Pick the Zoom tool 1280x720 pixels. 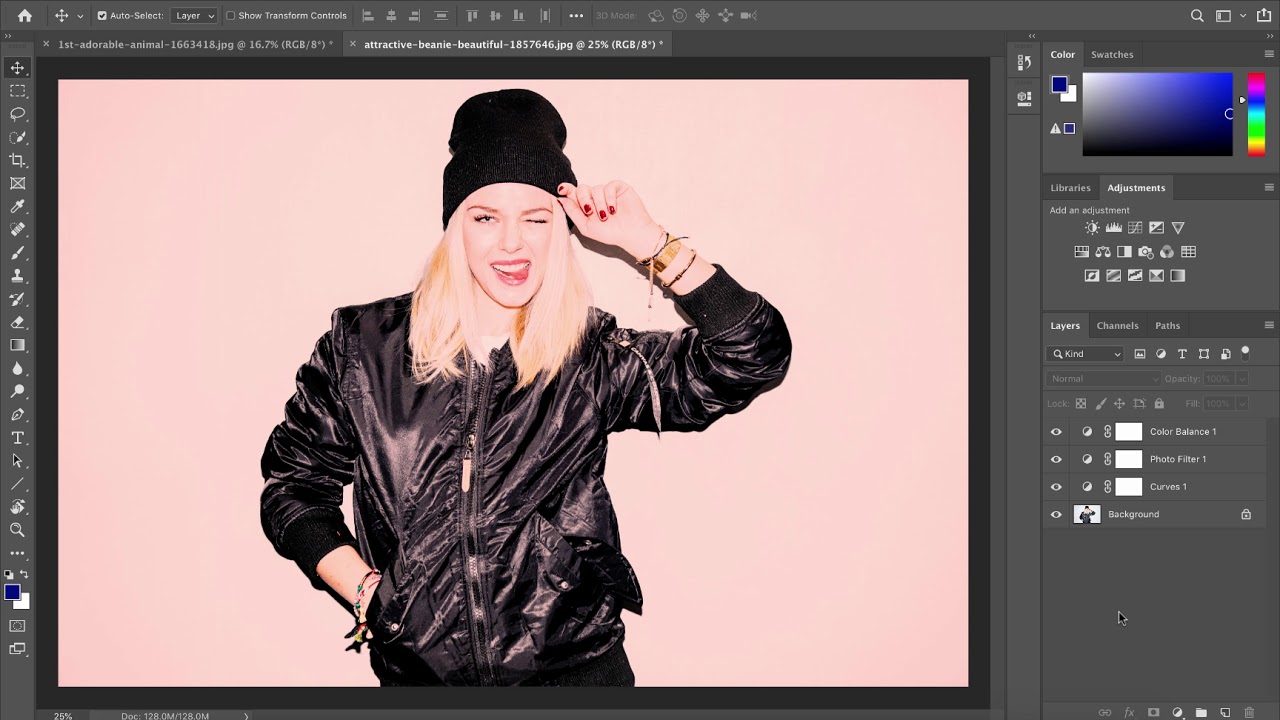click(x=17, y=530)
